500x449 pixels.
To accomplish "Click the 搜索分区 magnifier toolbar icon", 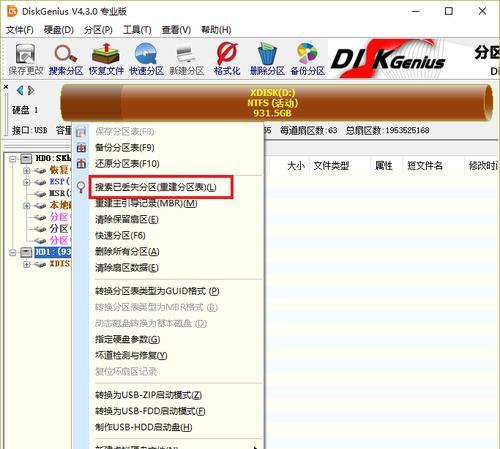I will pyautogui.click(x=66, y=59).
